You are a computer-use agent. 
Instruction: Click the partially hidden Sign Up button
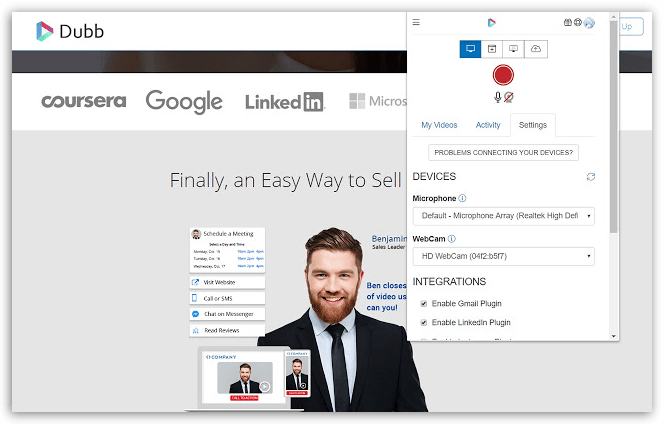pyautogui.click(x=631, y=27)
